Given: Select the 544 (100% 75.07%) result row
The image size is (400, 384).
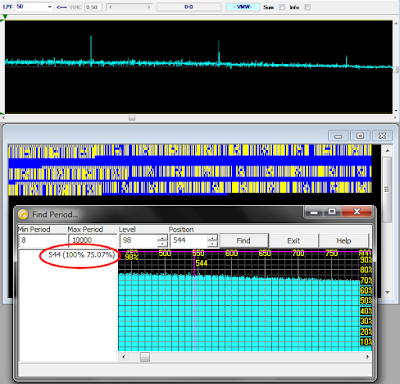Looking at the screenshot, I should point(81,255).
